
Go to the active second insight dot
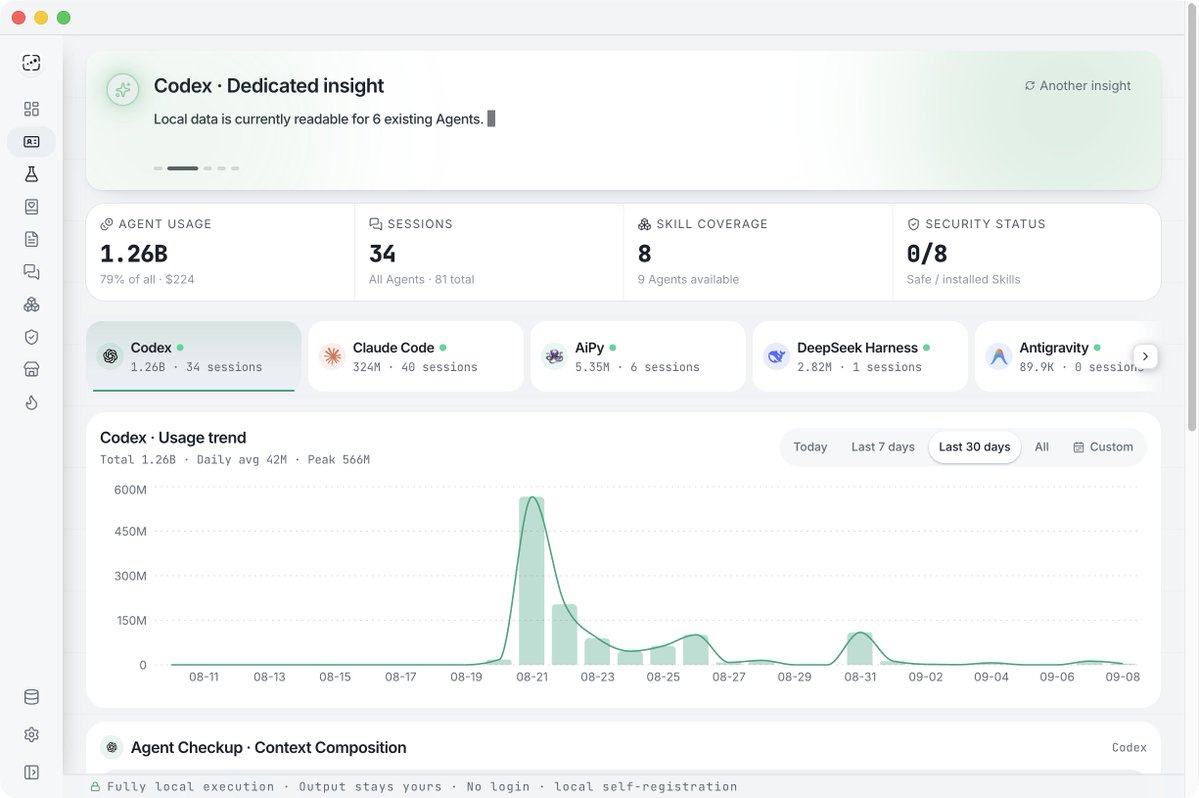tap(183, 168)
